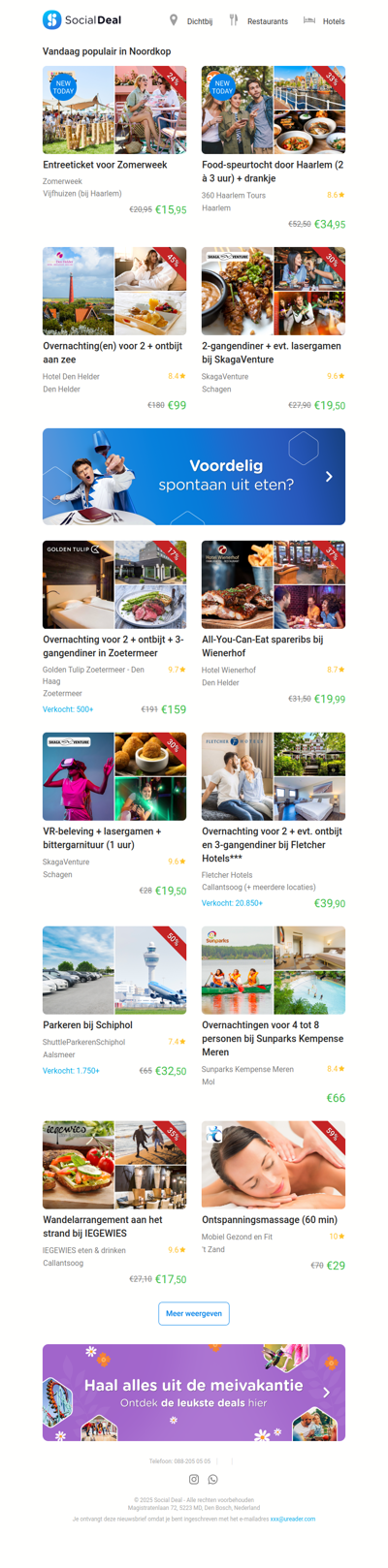Open Parkeren bij Schiphol deal title

point(87,1024)
